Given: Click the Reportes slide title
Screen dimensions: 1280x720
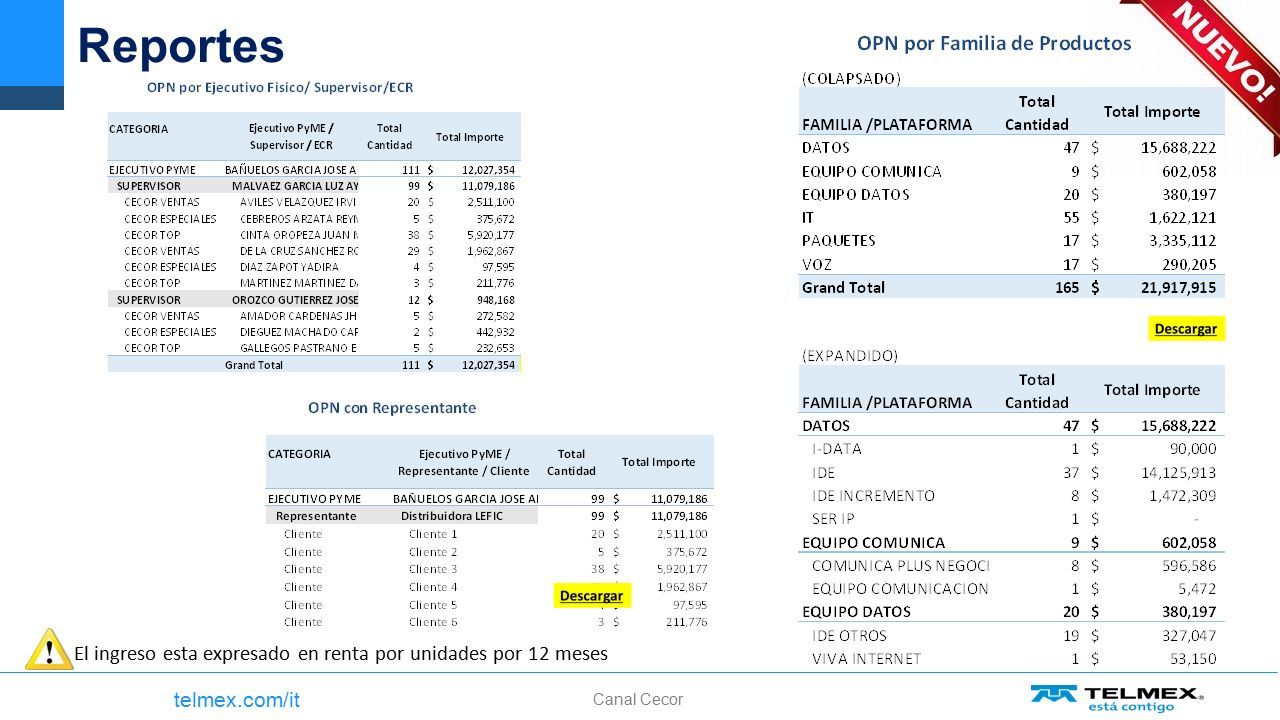Looking at the screenshot, I should click(x=181, y=44).
